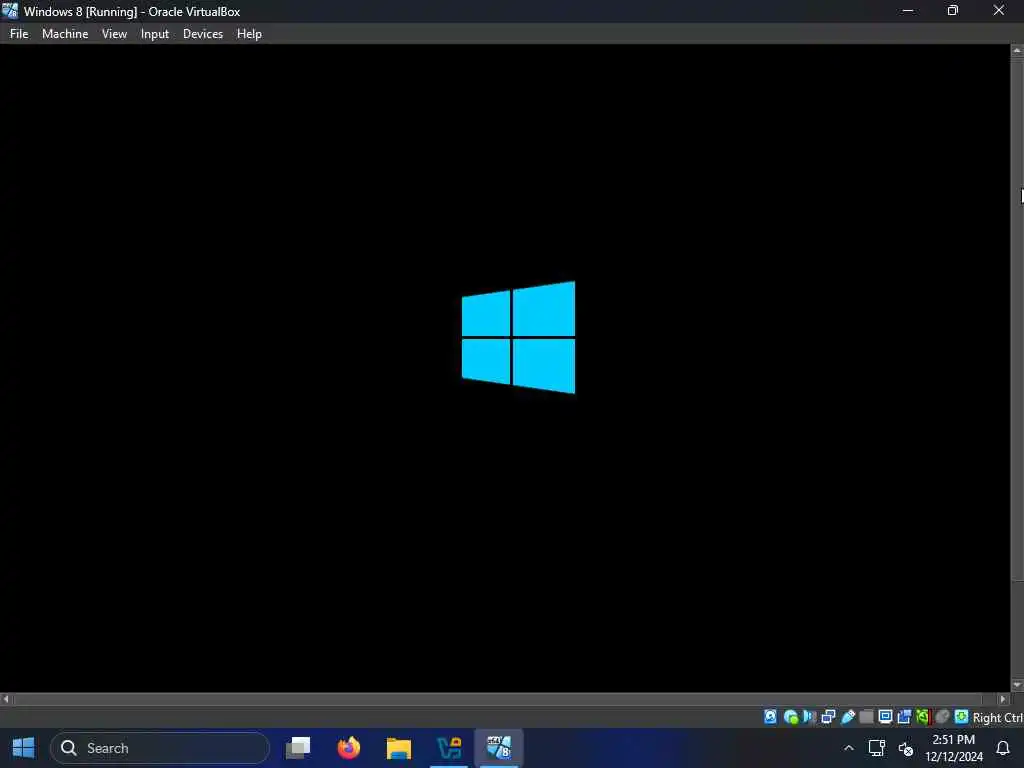Click the horizontal scrollbar track
The image size is (1024, 768).
point(505,699)
